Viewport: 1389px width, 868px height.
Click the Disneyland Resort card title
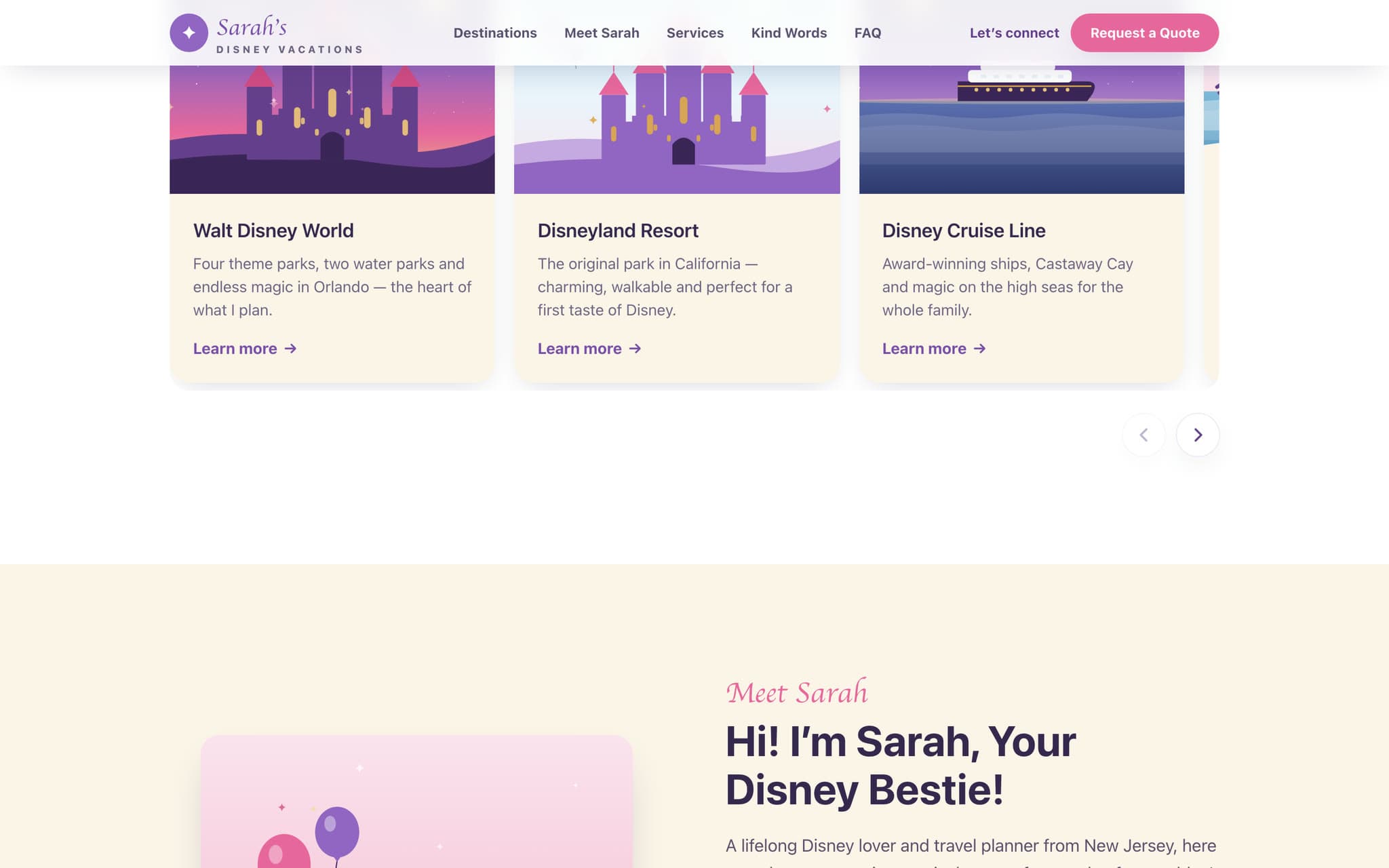(618, 231)
